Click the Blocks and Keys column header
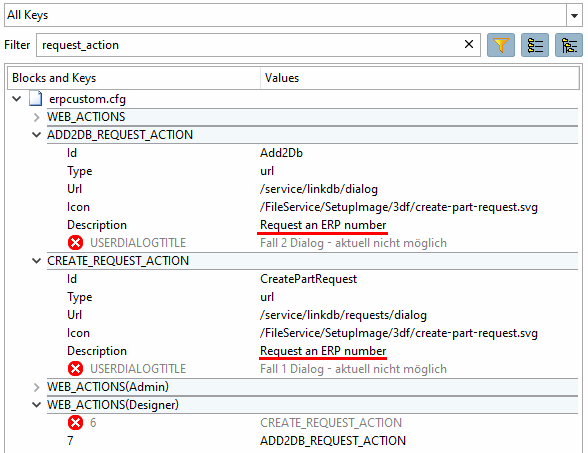The height and width of the screenshot is (453, 588). click(134, 78)
